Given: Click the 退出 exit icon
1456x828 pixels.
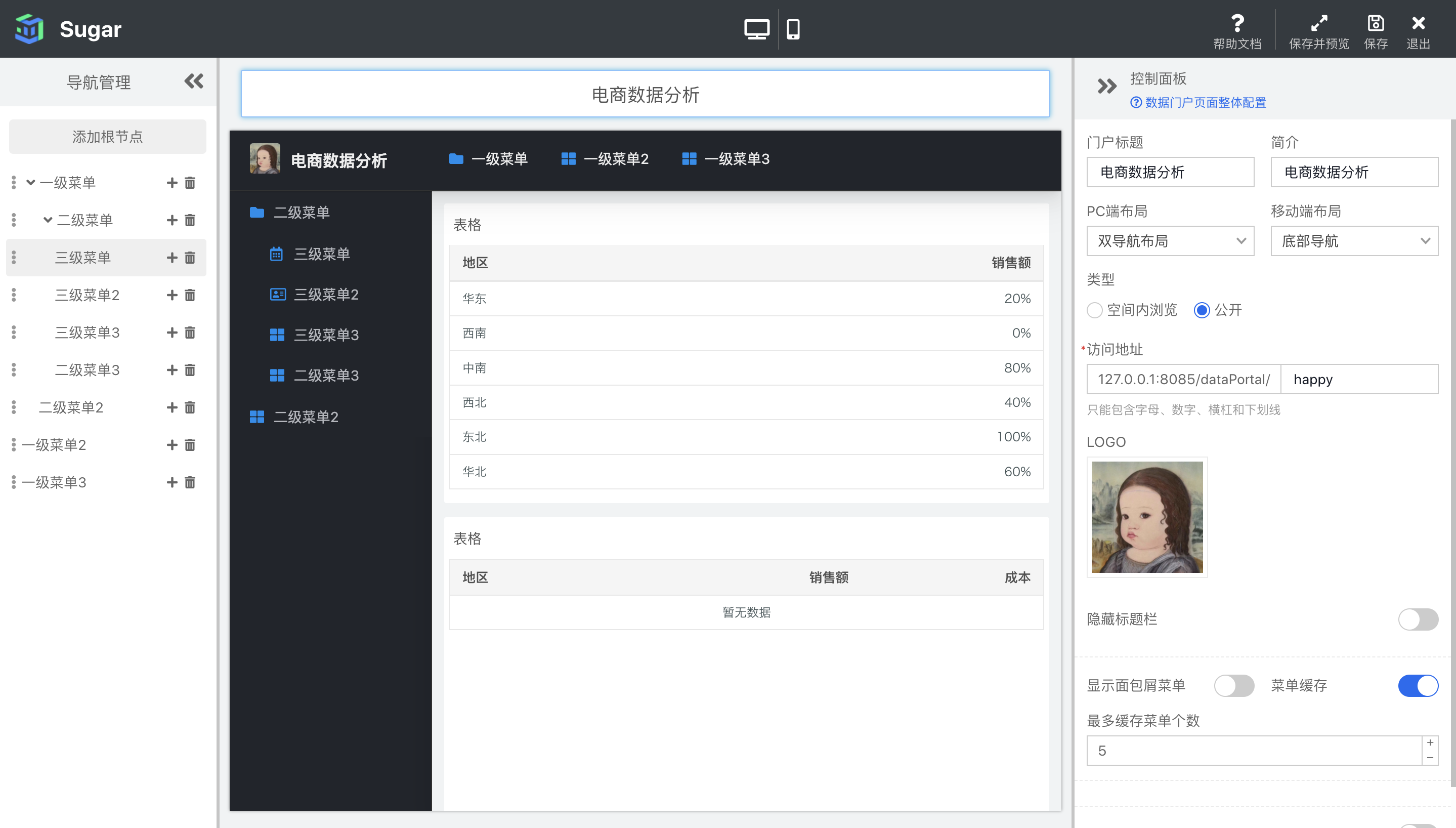Looking at the screenshot, I should pos(1419,23).
